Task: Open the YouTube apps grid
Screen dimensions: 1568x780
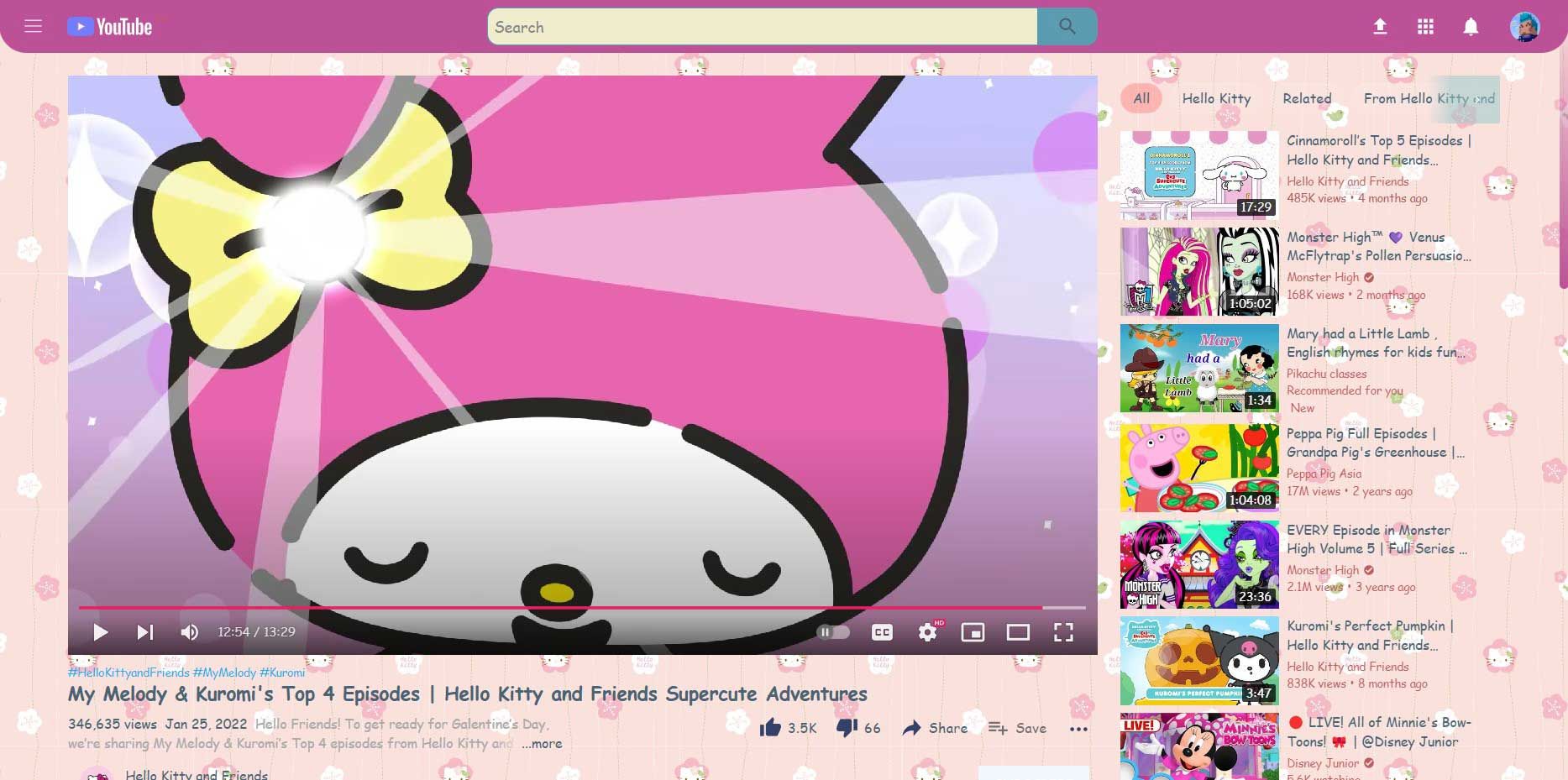Action: 1425,27
